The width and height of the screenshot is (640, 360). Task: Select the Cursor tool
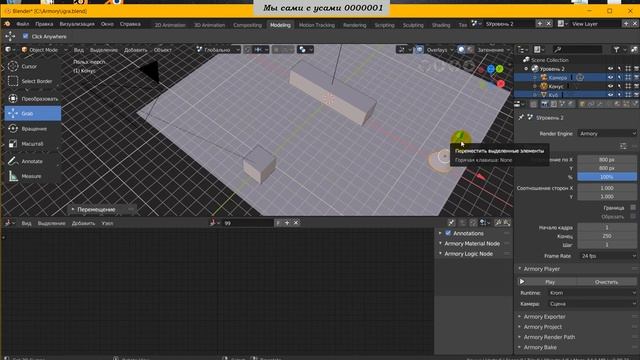click(33, 66)
